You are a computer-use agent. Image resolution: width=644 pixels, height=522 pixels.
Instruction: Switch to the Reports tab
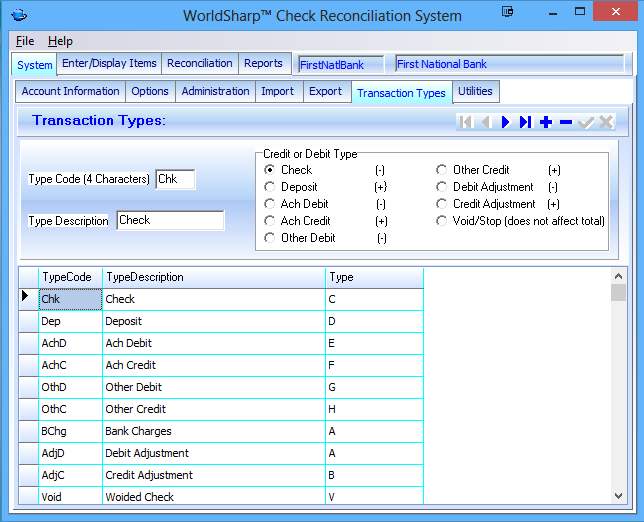pyautogui.click(x=263, y=63)
